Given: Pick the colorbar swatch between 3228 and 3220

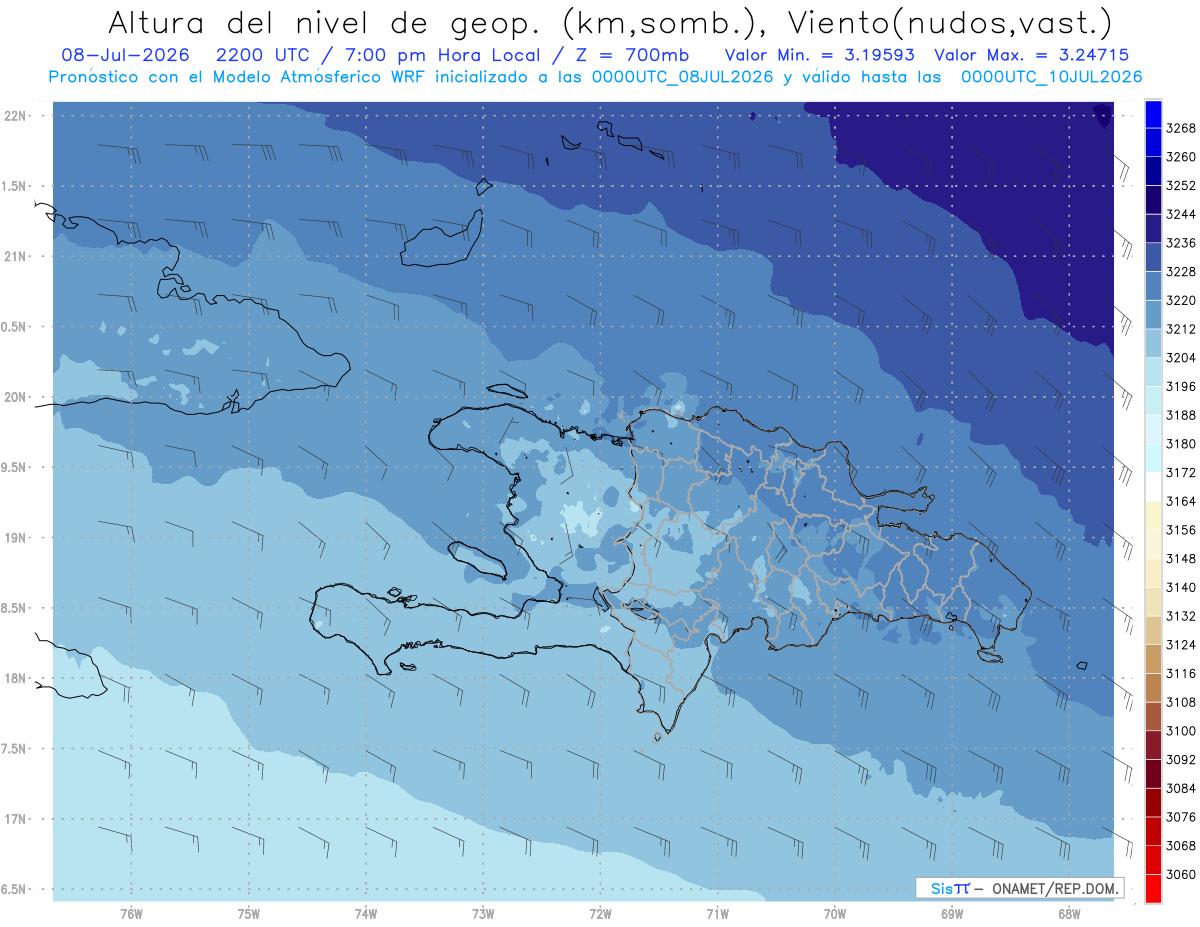Looking at the screenshot, I should pos(1153,286).
